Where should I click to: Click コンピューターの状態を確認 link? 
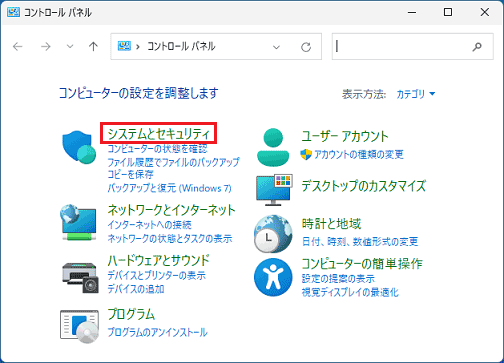pyautogui.click(x=157, y=149)
